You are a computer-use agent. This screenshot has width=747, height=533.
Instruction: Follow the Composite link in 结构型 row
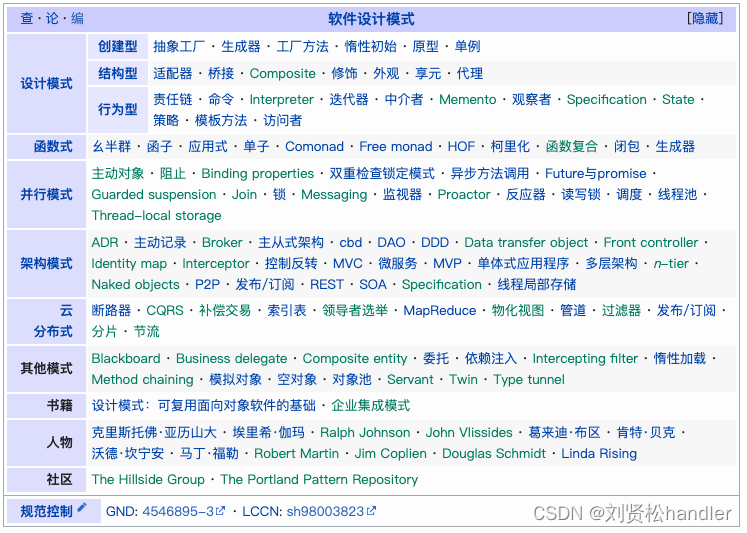pos(283,73)
